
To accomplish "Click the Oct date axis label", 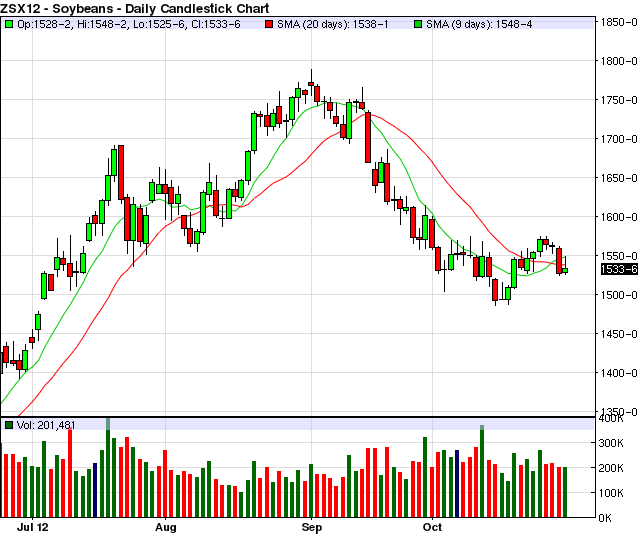I will click(432, 527).
